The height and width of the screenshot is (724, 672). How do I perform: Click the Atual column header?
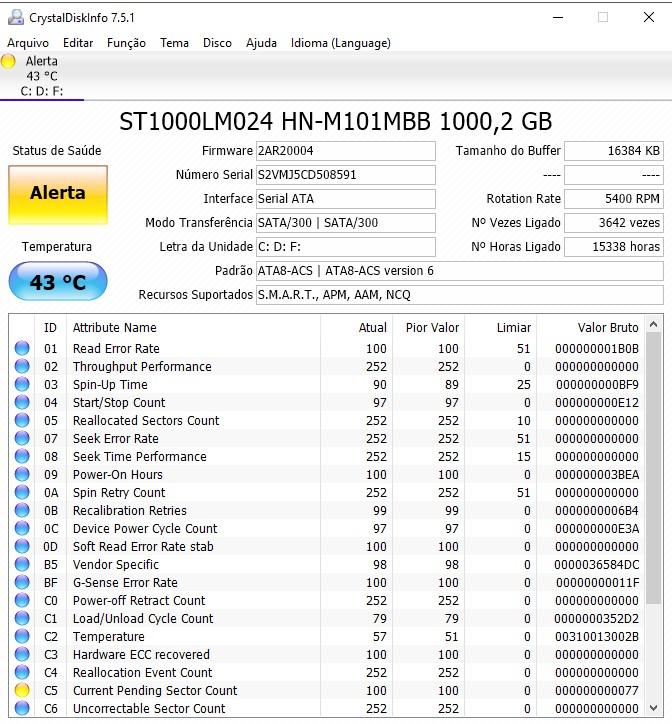(x=356, y=328)
